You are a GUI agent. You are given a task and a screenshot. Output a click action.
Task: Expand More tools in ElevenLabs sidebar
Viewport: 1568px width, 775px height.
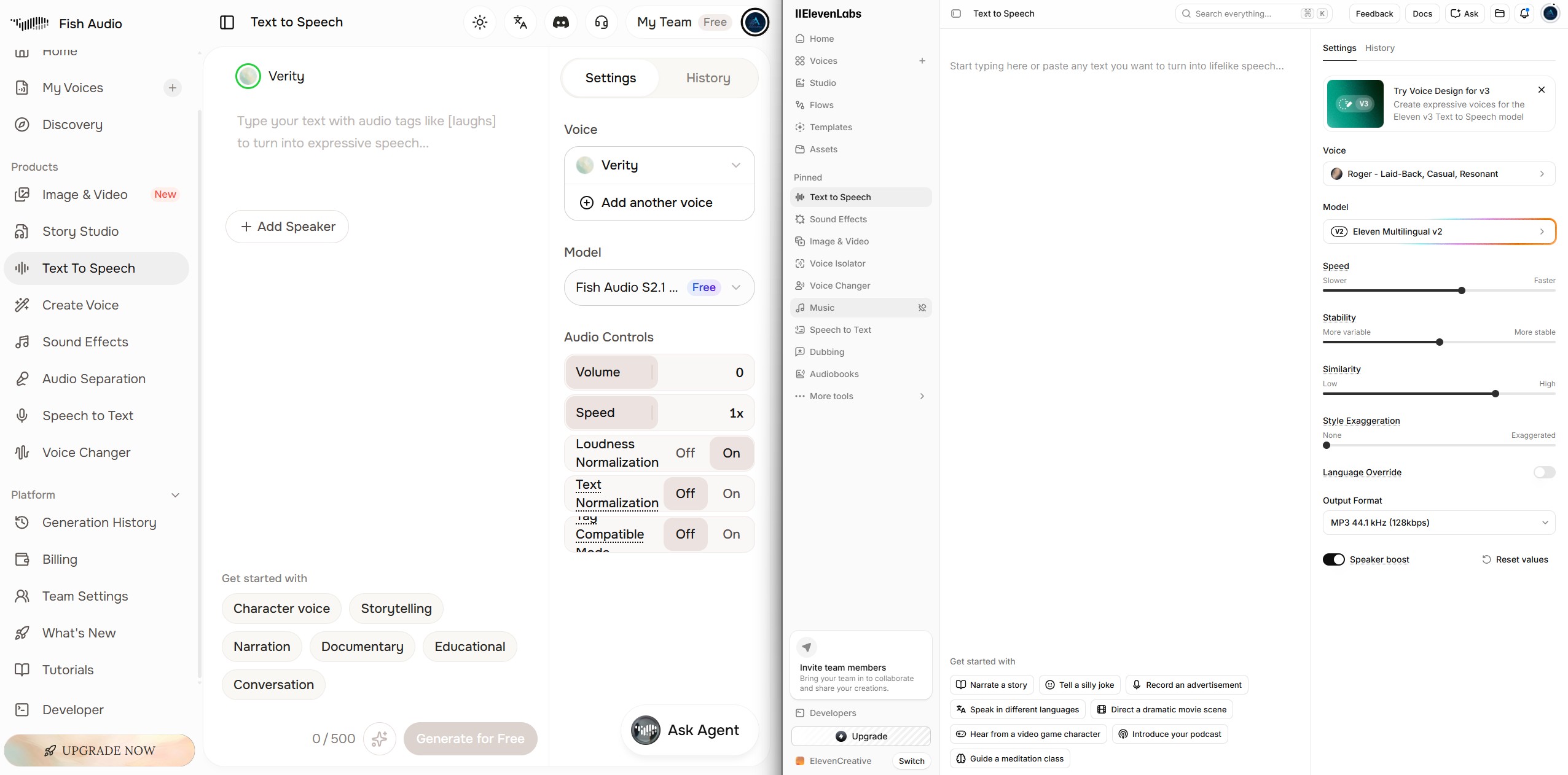[x=861, y=396]
